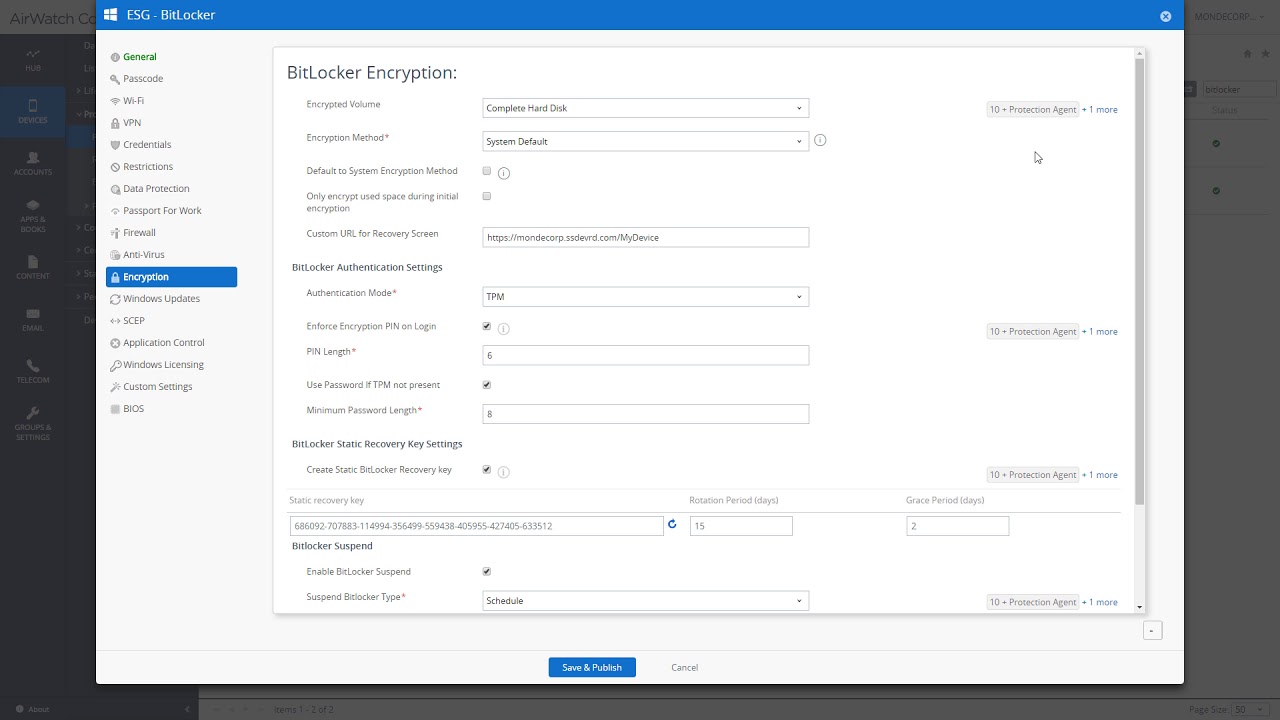Screen dimensions: 1280x720
Task: Open Devices in the left navigation bar
Action: click(32, 111)
